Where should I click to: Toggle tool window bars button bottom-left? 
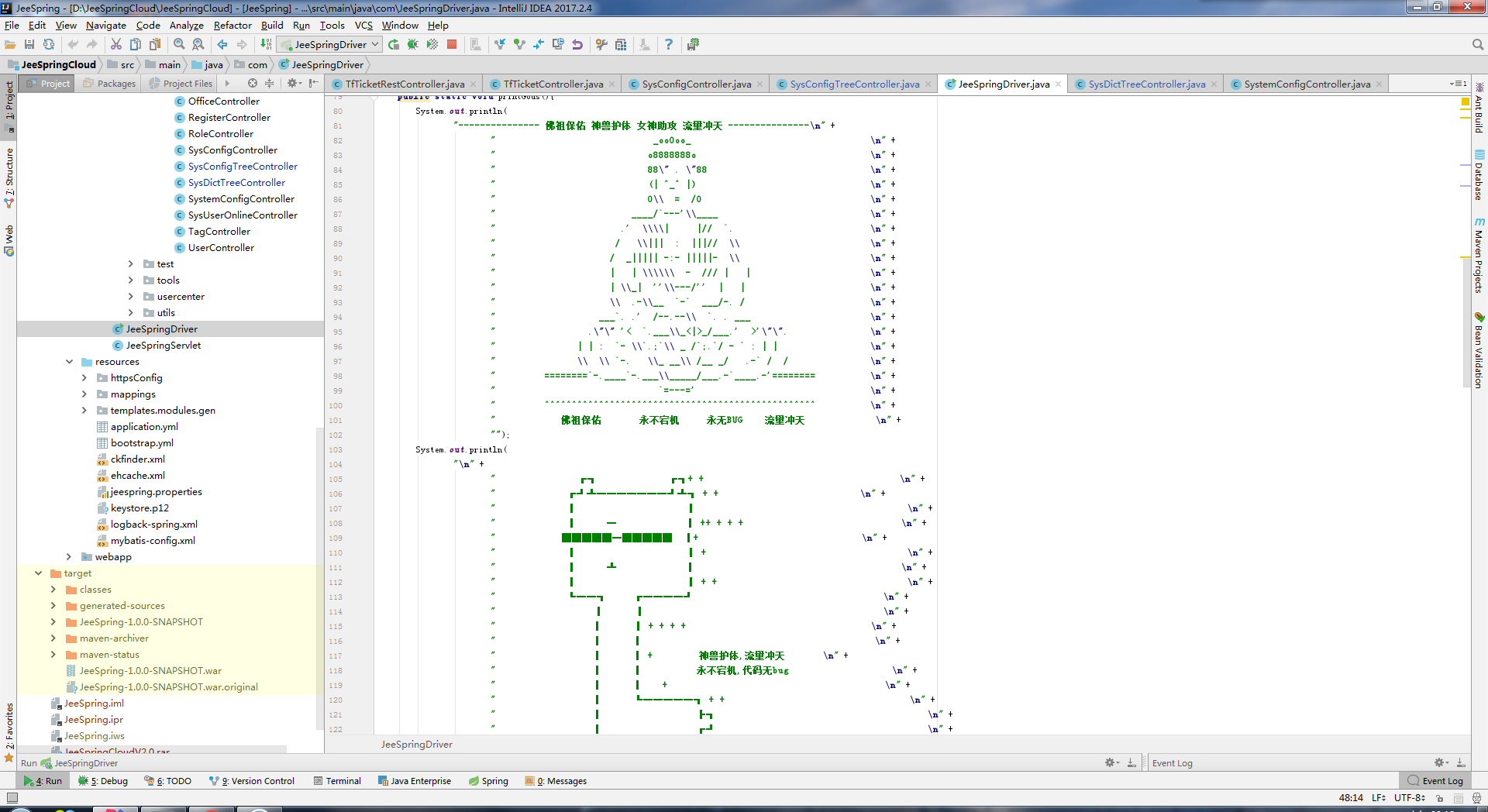[x=12, y=798]
